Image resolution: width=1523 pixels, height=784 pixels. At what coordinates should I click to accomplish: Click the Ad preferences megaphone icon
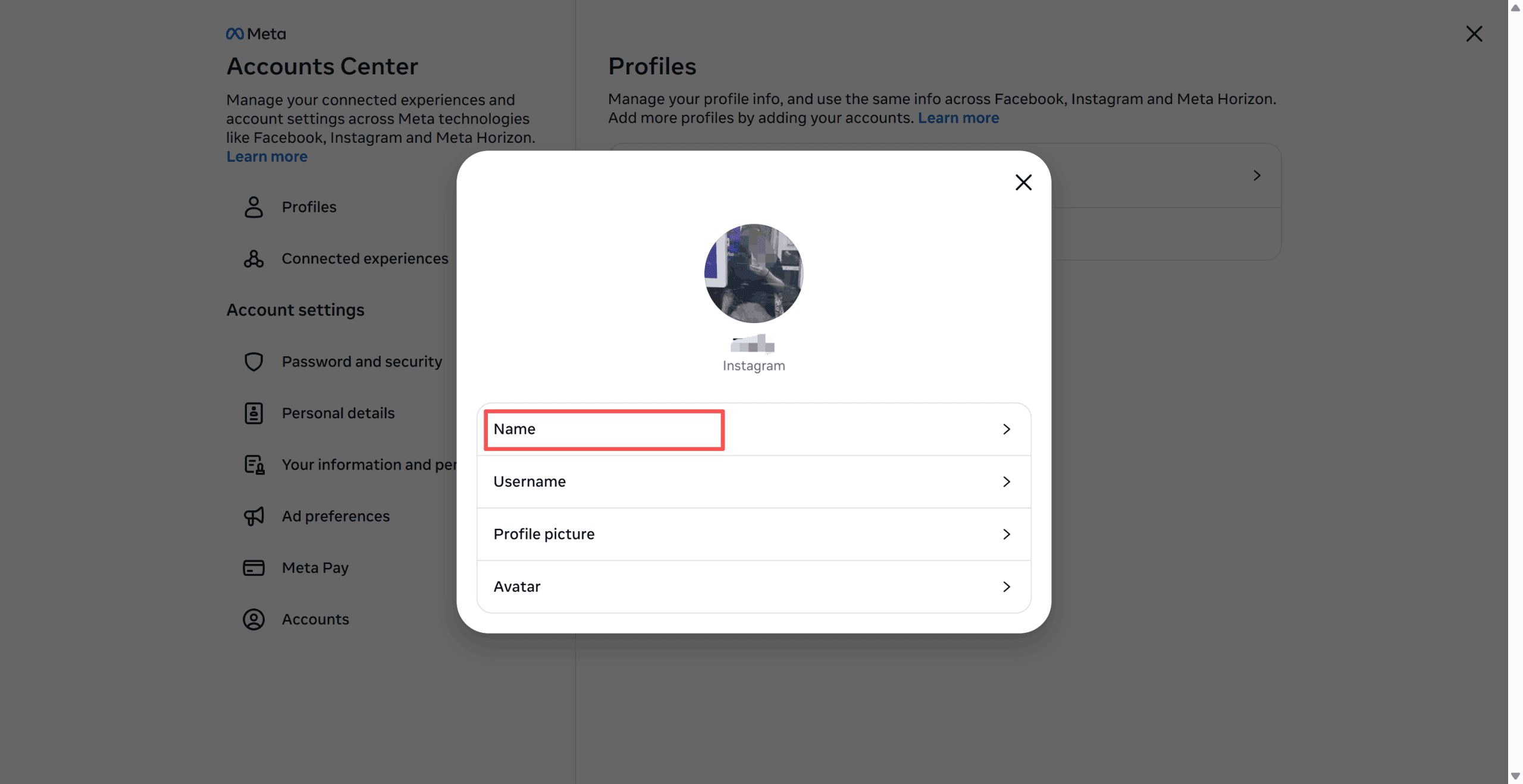pos(253,516)
